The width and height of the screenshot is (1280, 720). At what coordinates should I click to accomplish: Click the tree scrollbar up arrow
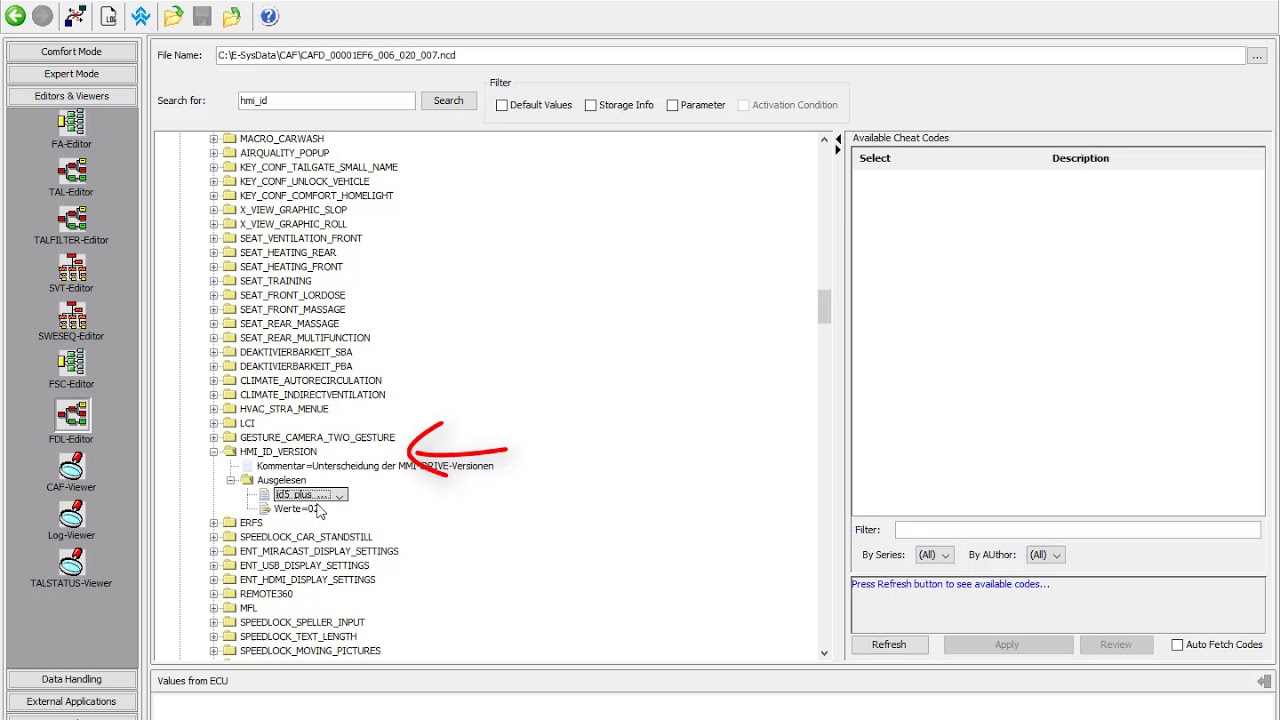pyautogui.click(x=824, y=139)
